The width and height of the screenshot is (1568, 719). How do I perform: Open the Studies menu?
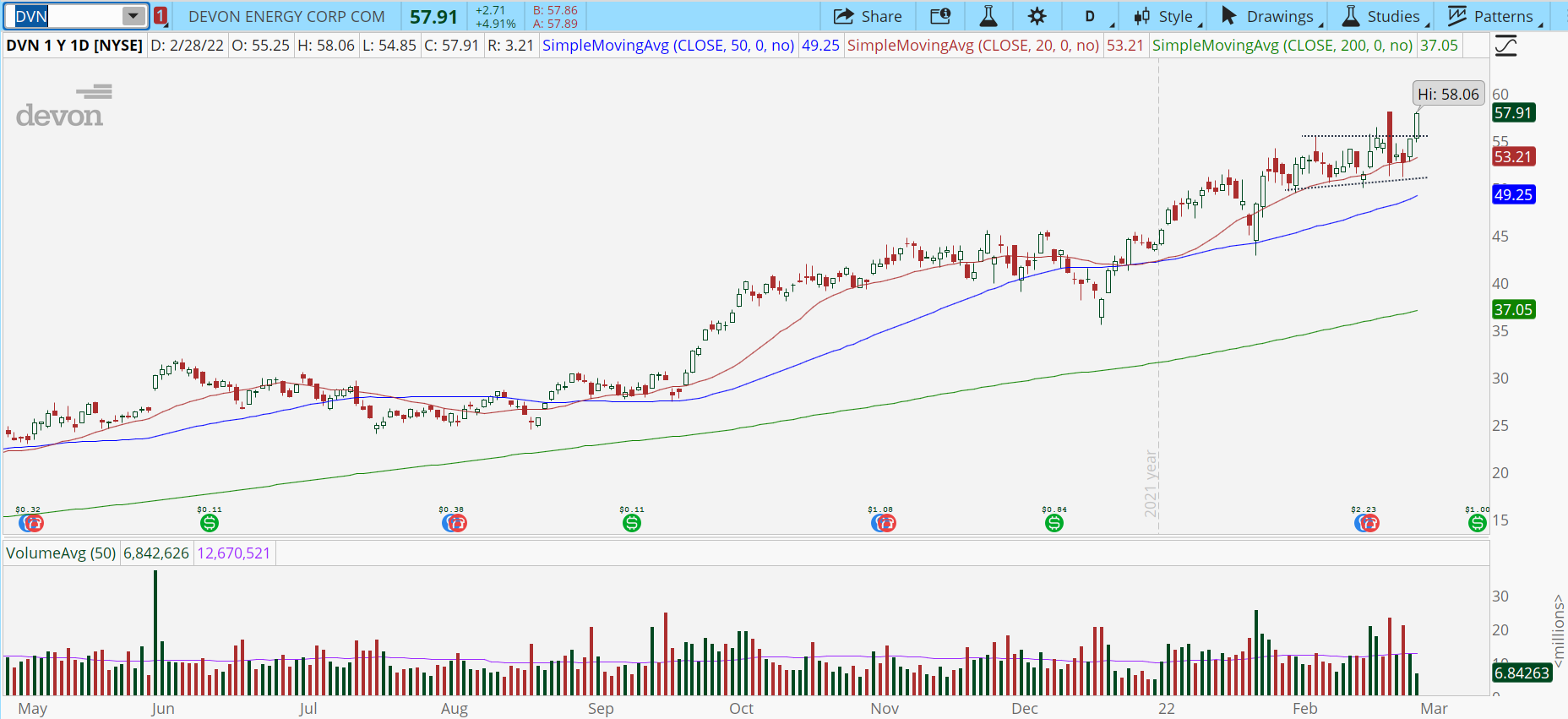pyautogui.click(x=1382, y=16)
